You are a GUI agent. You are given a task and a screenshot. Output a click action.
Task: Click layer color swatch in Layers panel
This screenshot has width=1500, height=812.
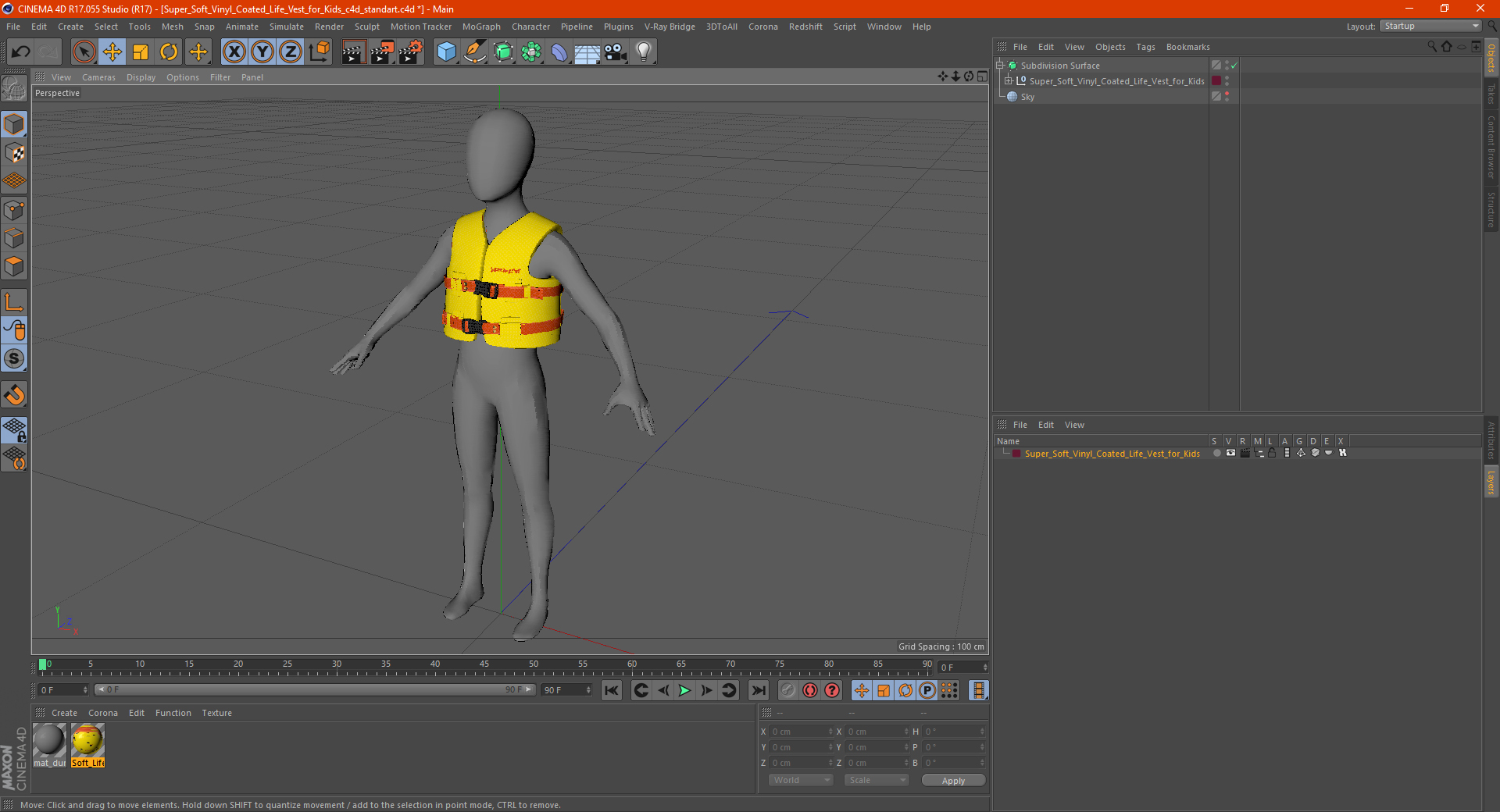coord(1016,454)
